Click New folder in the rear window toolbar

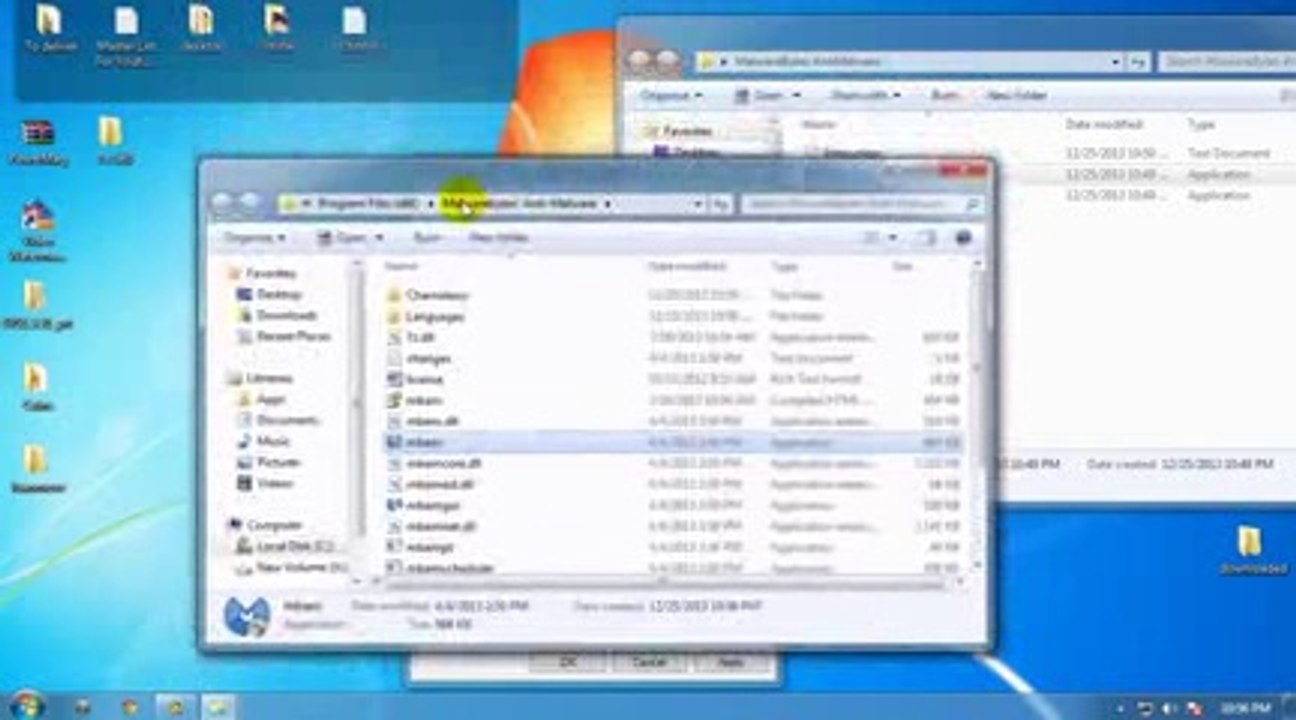click(1017, 96)
